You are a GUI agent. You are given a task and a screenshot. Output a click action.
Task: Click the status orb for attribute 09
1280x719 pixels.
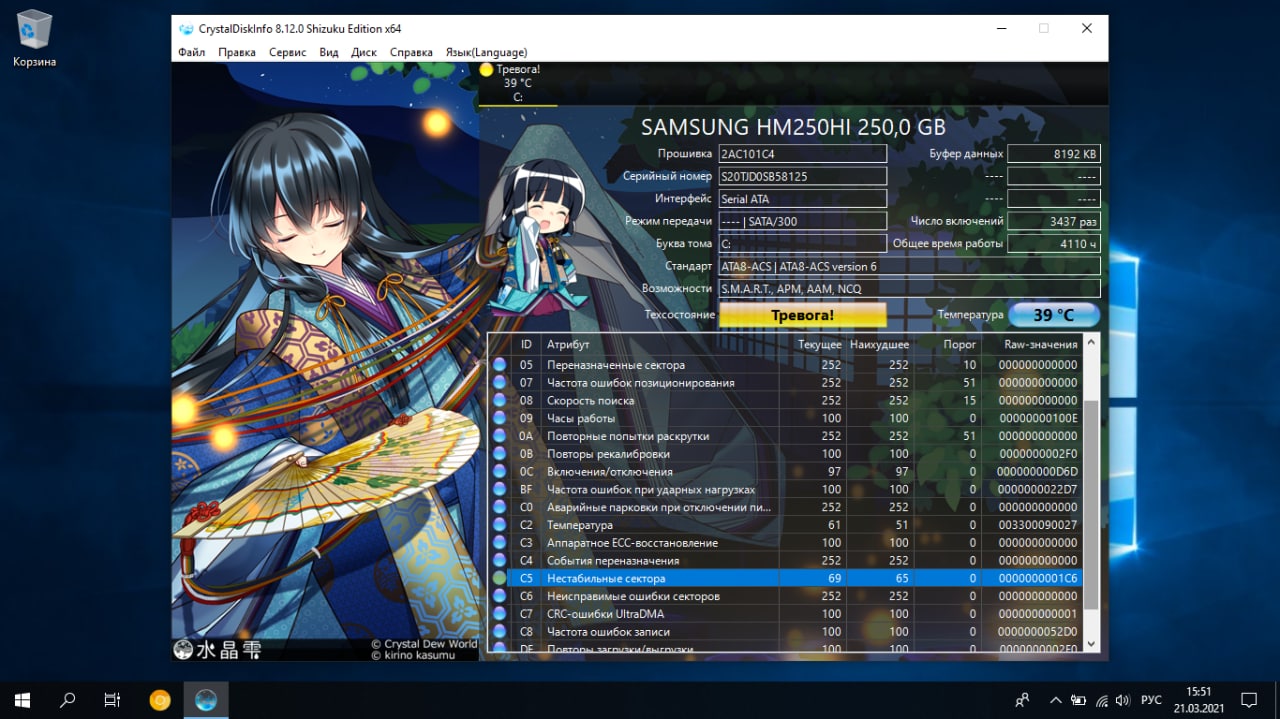click(x=499, y=418)
